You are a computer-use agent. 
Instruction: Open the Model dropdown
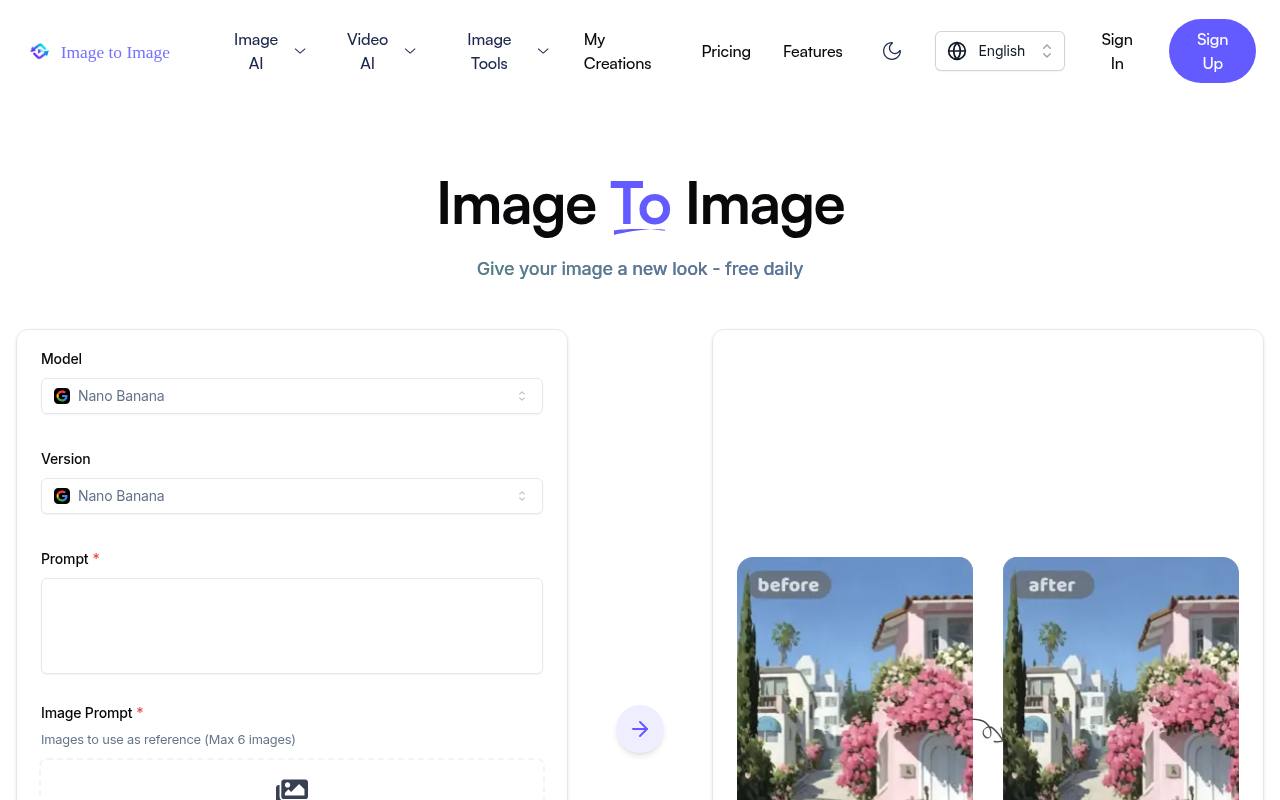tap(292, 396)
